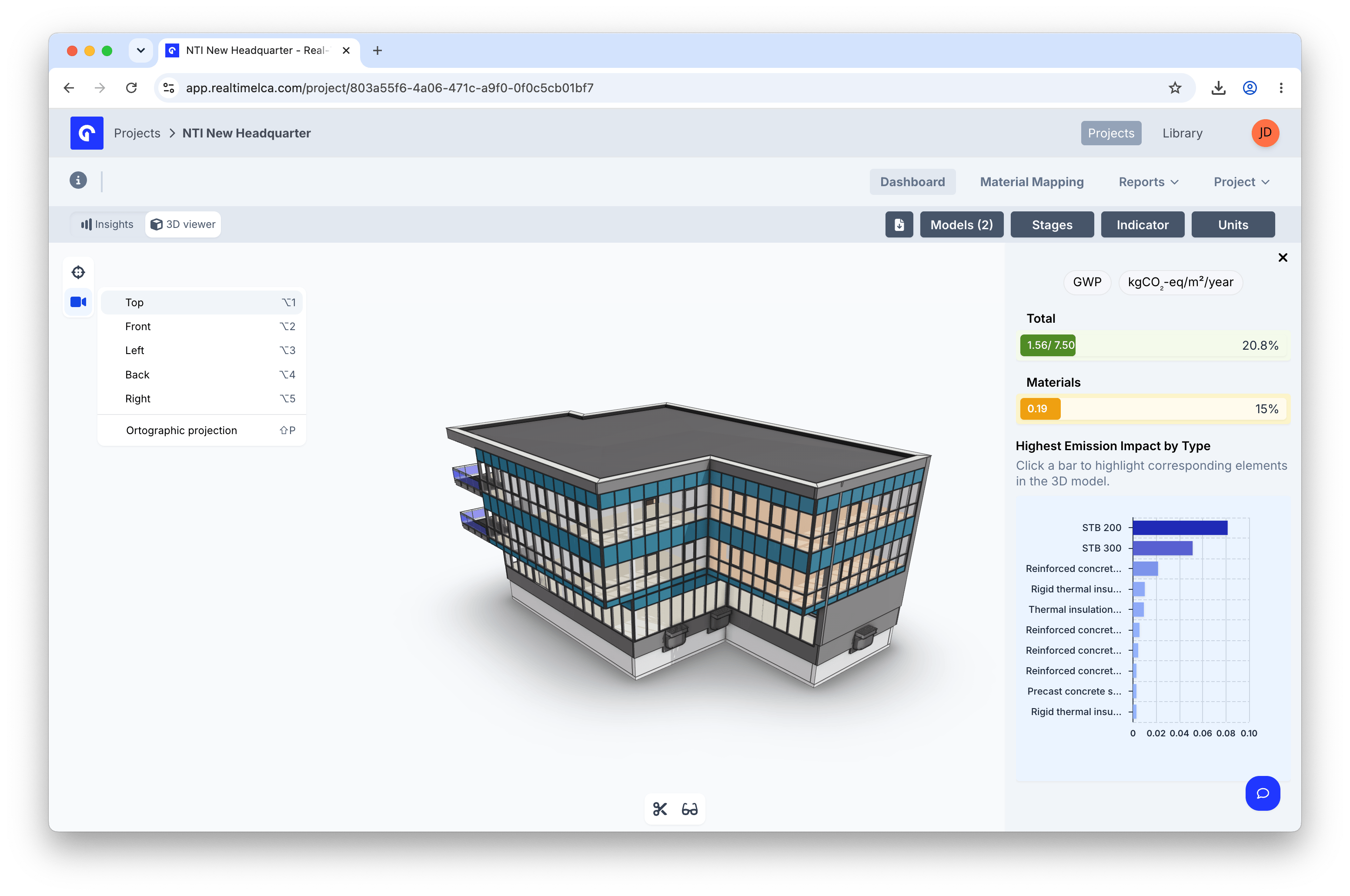The width and height of the screenshot is (1350, 896).
Task: Switch to 3D viewer tab
Action: pos(183,224)
